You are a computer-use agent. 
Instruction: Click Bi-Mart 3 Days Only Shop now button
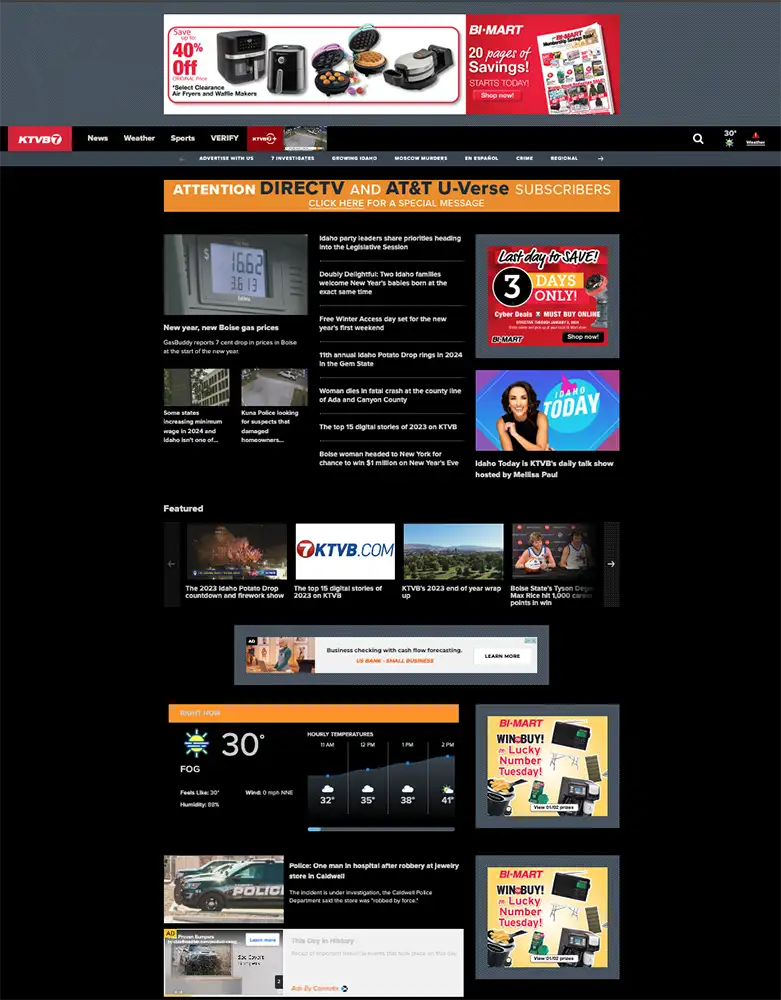tap(583, 337)
